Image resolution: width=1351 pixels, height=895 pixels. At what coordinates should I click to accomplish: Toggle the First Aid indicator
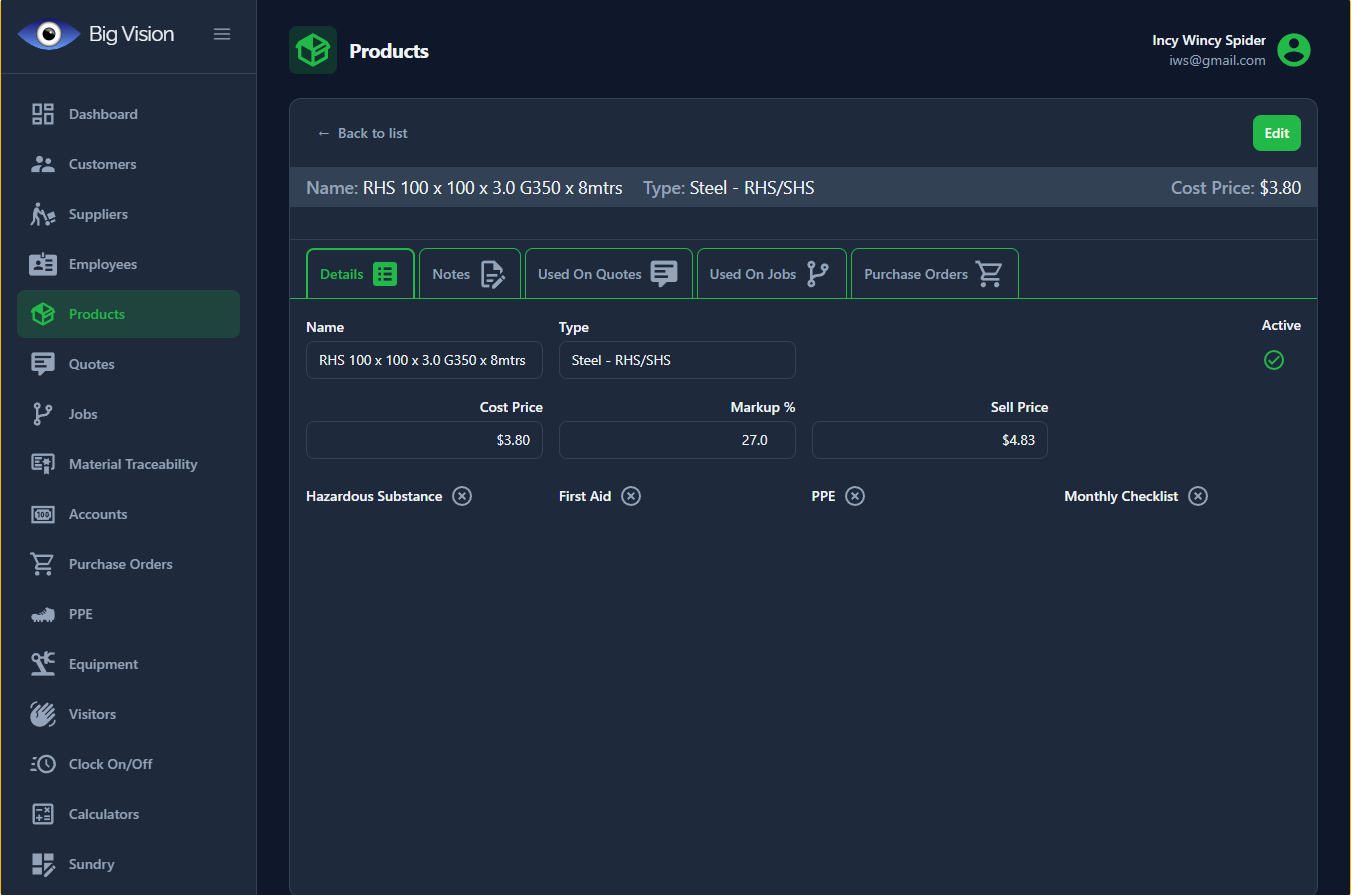coord(631,496)
